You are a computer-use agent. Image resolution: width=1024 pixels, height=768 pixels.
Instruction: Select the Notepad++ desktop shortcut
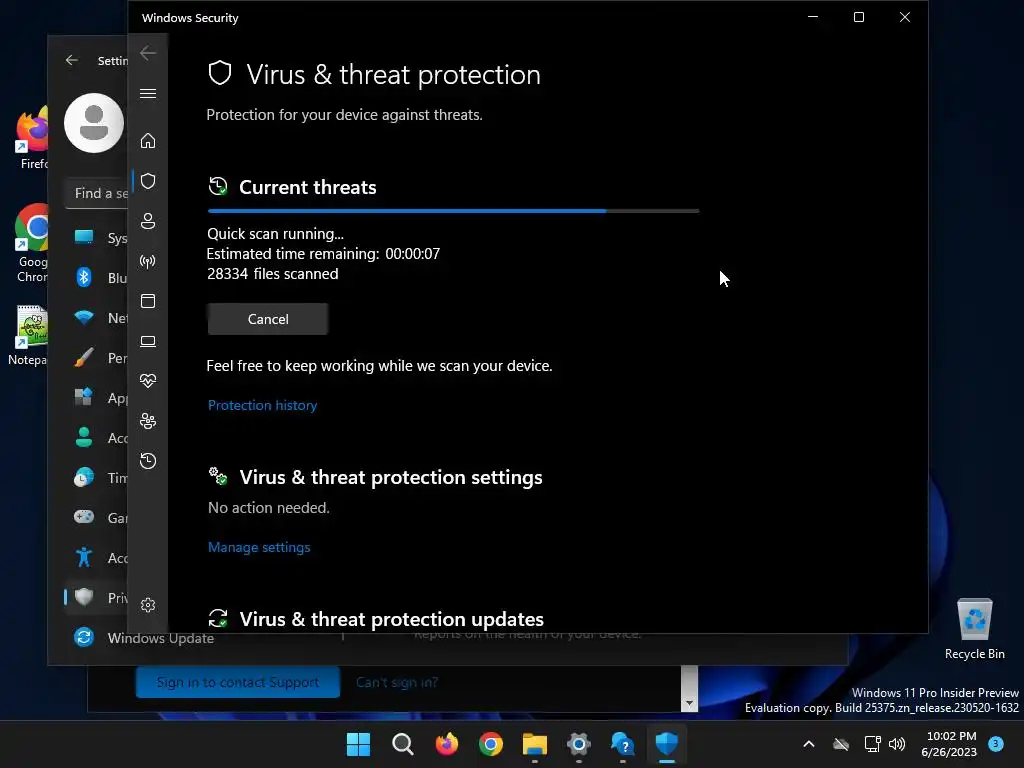[x=29, y=336]
